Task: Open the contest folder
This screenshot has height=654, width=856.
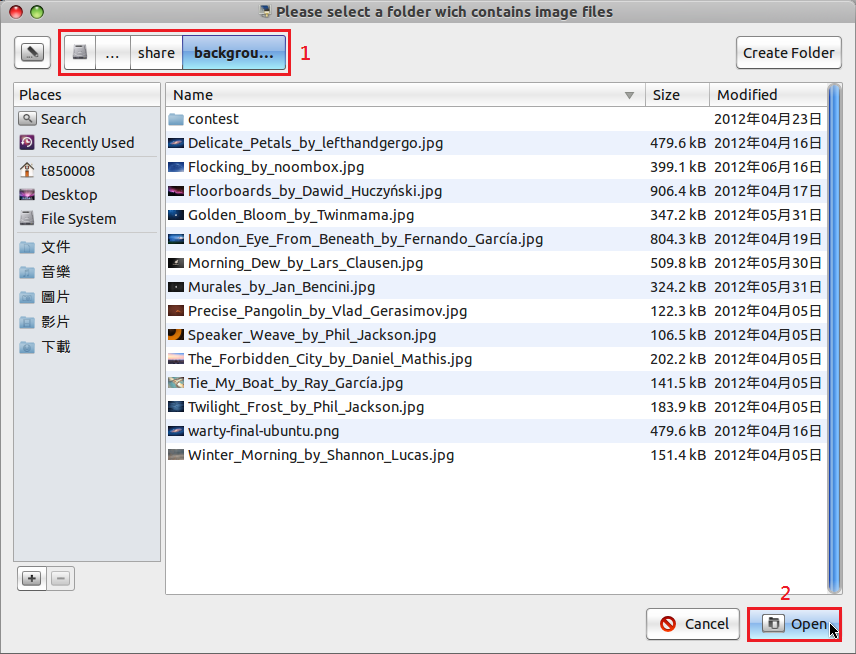Action: [x=213, y=119]
